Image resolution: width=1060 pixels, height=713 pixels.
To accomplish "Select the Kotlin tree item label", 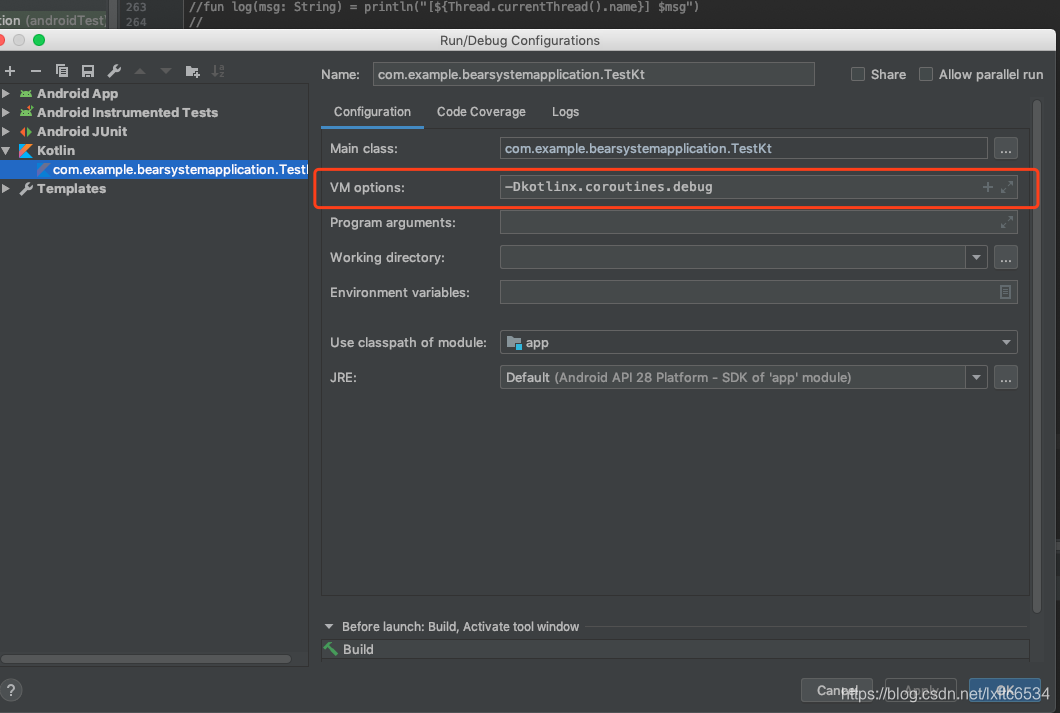I will pos(55,150).
